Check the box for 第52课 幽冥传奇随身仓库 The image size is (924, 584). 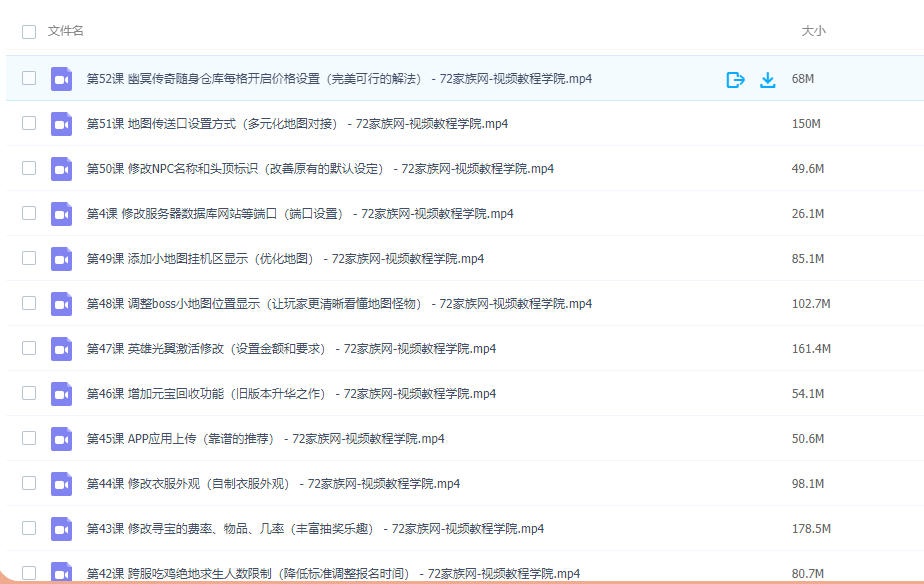(29, 78)
